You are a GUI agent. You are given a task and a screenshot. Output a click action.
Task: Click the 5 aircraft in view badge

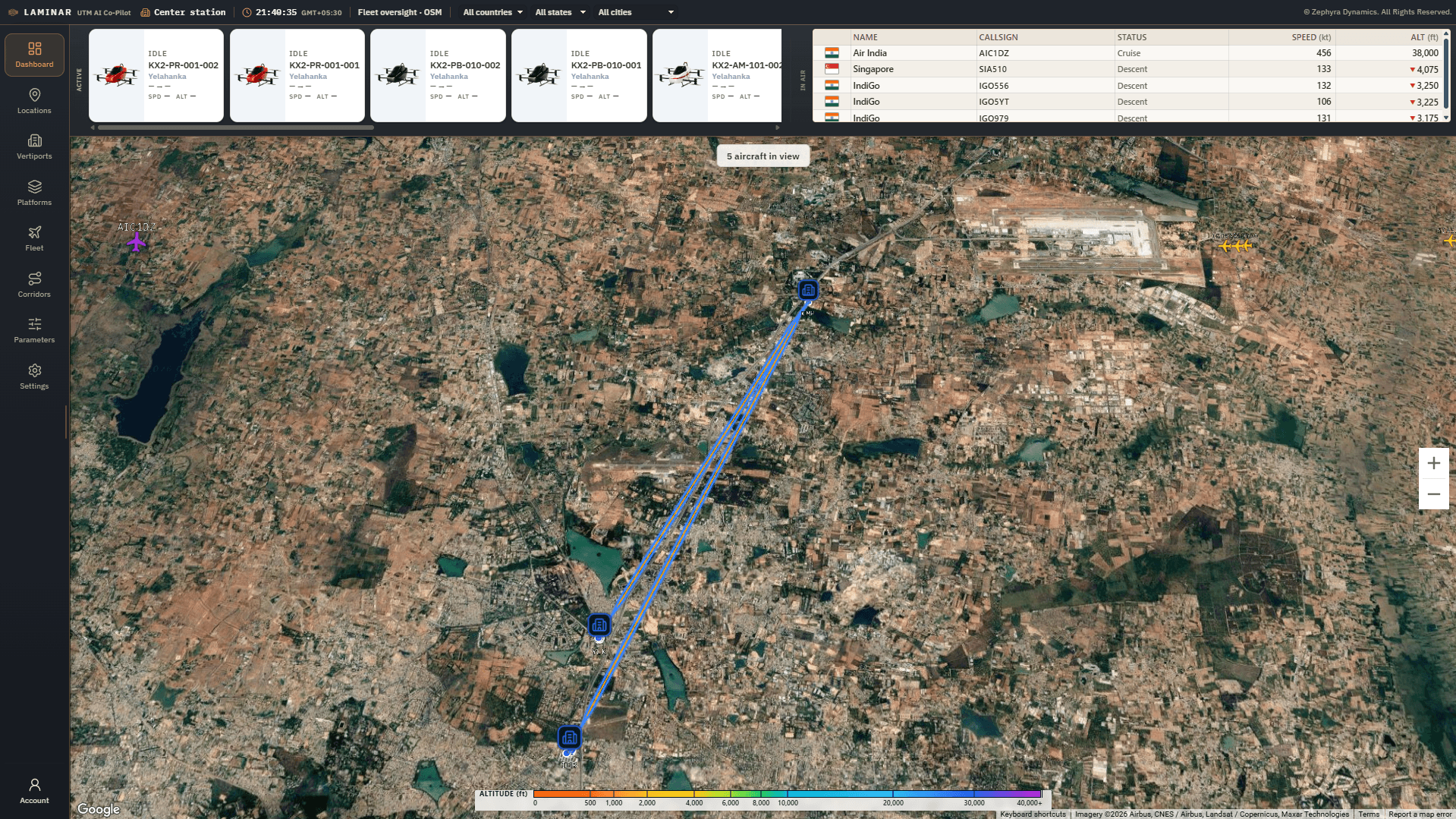(x=763, y=156)
